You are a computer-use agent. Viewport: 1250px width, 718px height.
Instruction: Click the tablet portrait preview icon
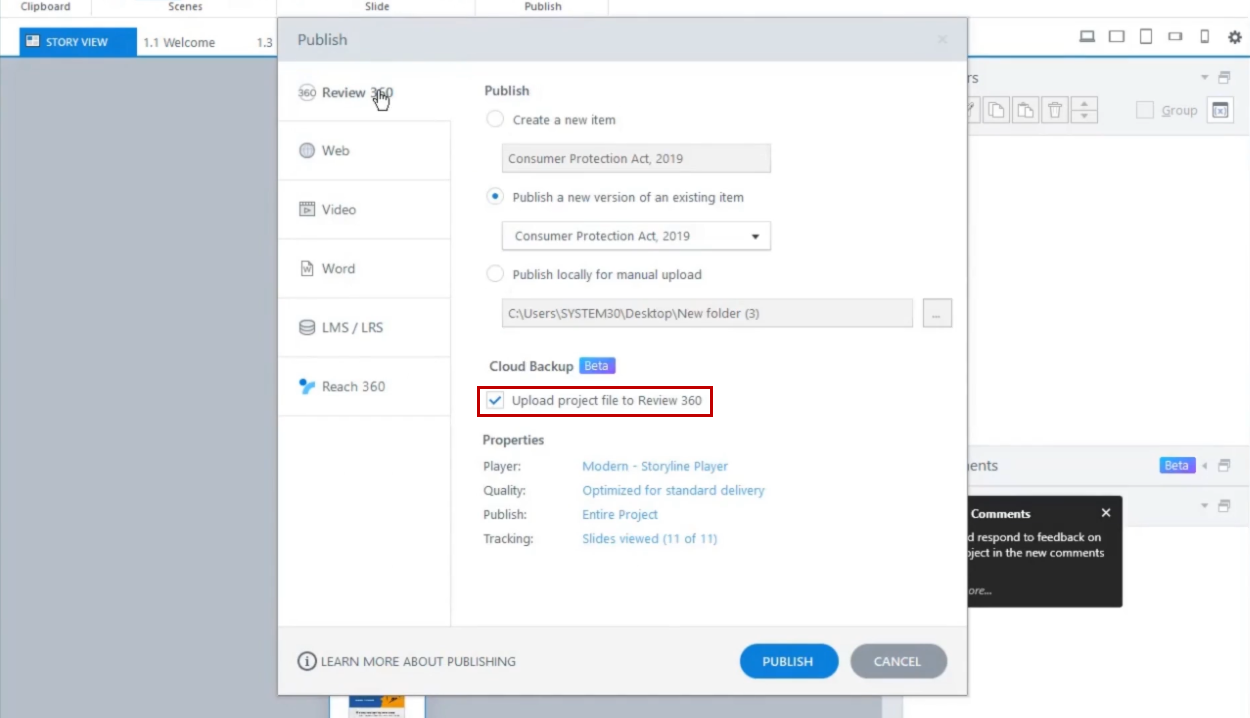[x=1146, y=37]
